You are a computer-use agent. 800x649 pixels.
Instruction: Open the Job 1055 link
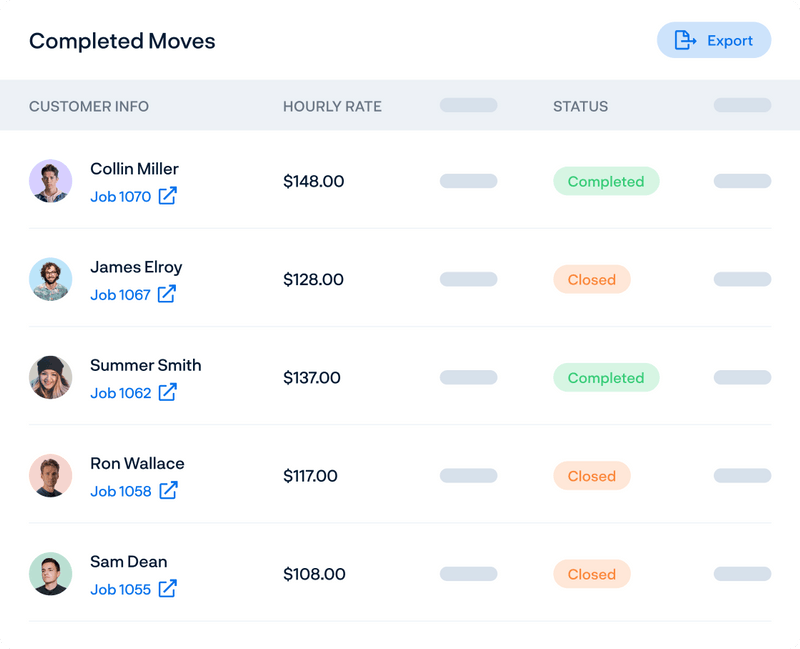point(120,589)
